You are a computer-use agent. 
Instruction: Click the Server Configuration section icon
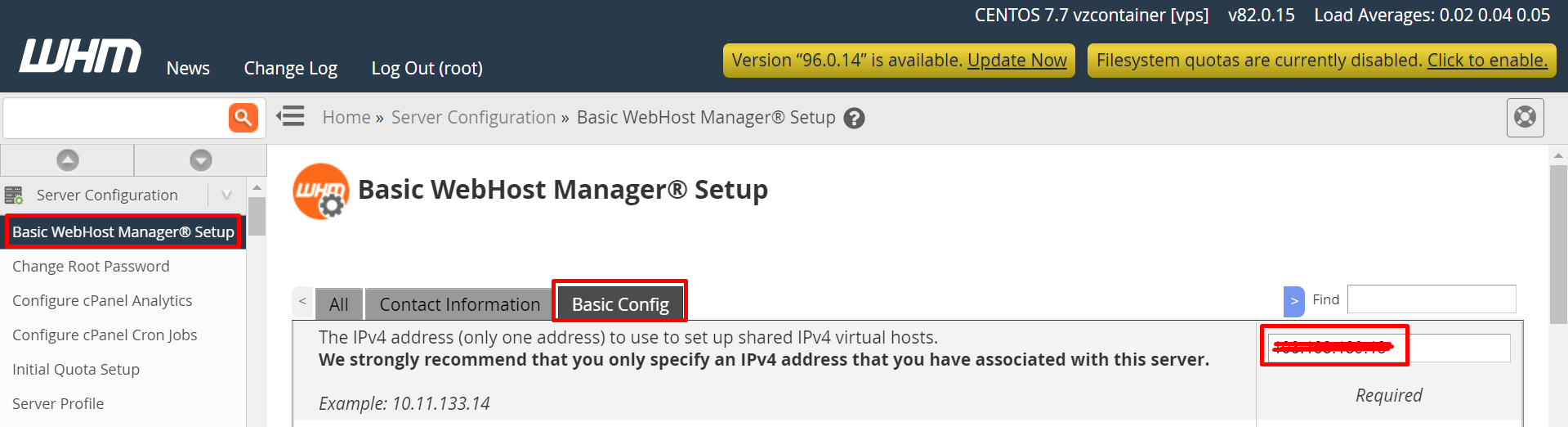[14, 196]
